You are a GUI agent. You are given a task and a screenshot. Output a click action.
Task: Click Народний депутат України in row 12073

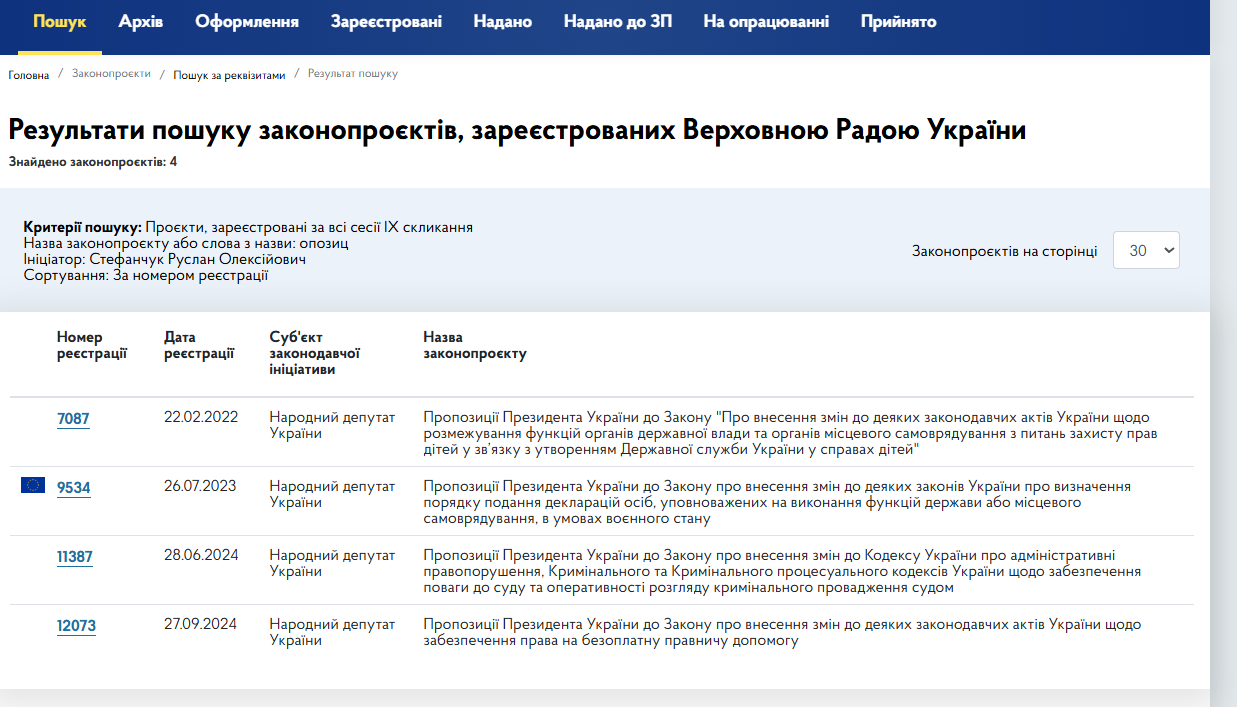pyautogui.click(x=333, y=632)
